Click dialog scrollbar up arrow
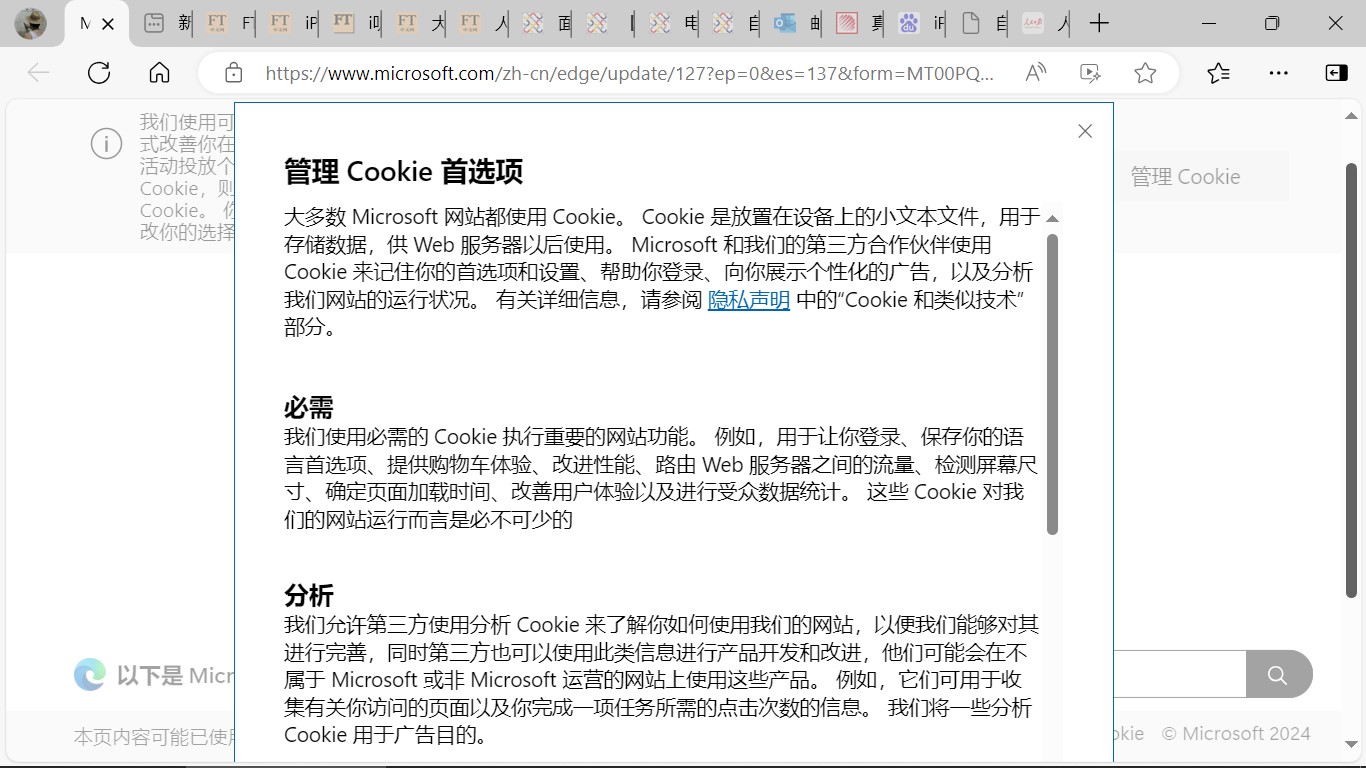1366x768 pixels. click(x=1052, y=218)
